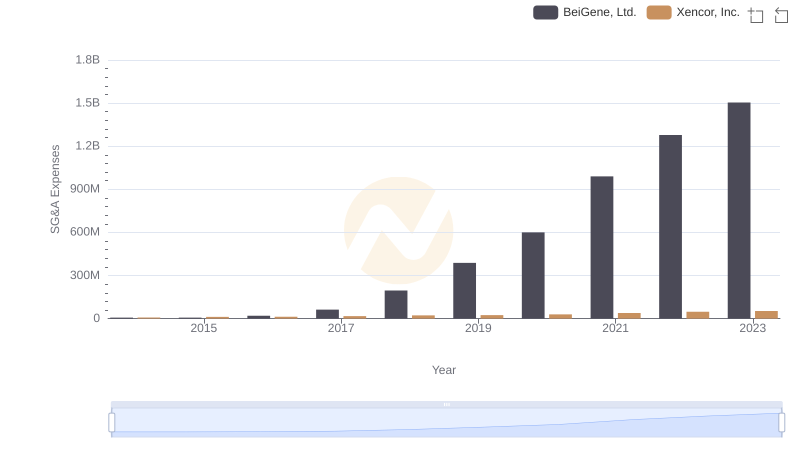The height and width of the screenshot is (461, 800).
Task: Click the BeiGene 2020 bar
Action: click(533, 275)
